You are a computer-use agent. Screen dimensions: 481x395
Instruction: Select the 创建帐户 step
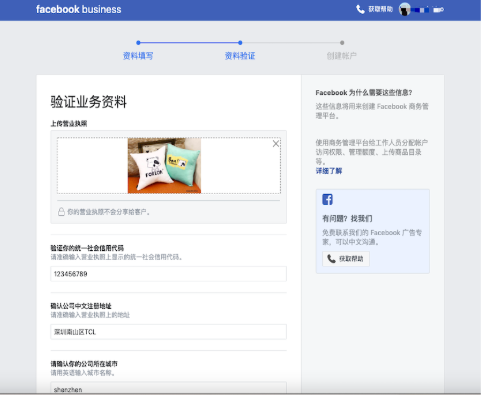(x=342, y=56)
